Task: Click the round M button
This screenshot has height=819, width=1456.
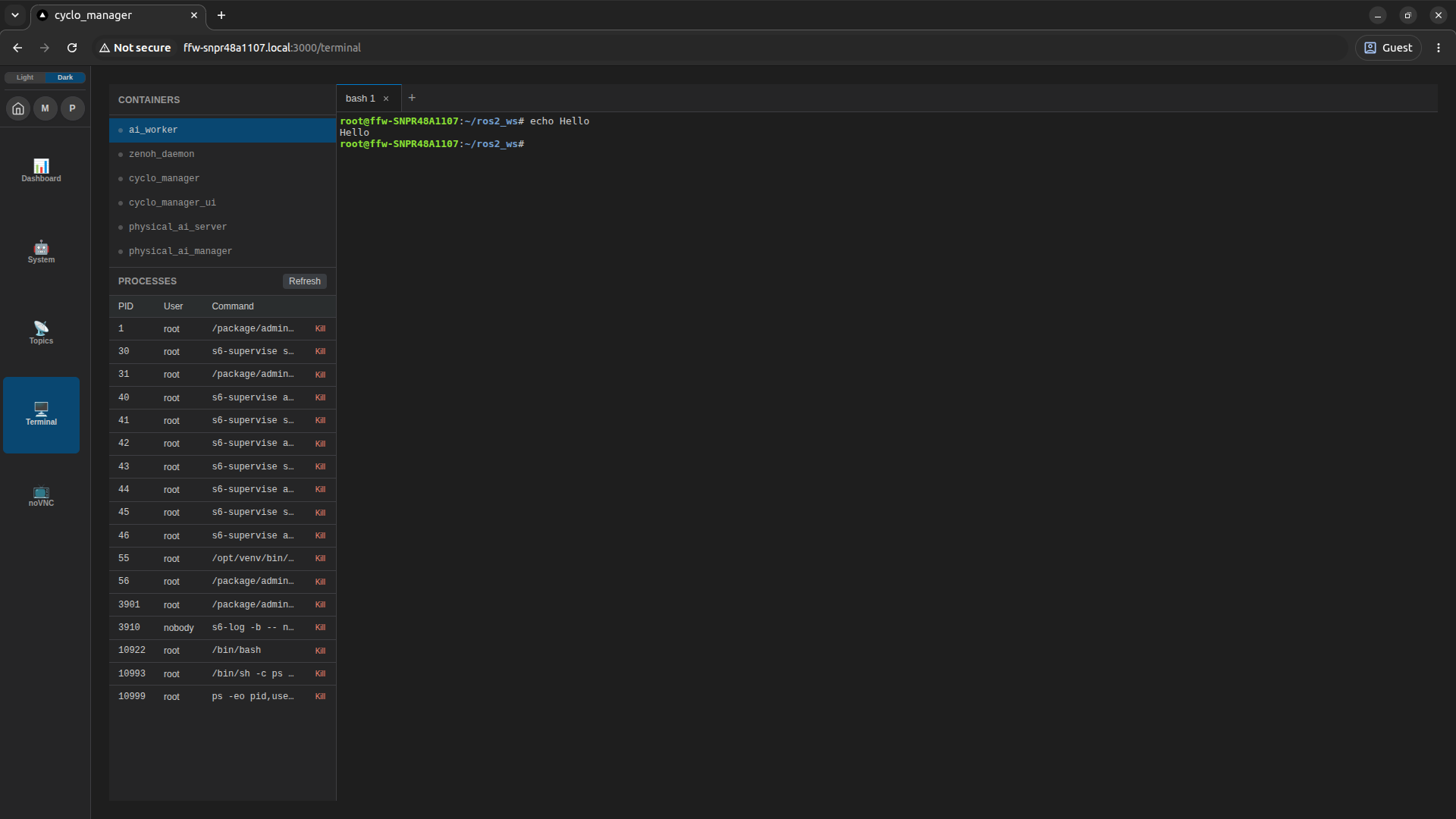Action: [45, 108]
